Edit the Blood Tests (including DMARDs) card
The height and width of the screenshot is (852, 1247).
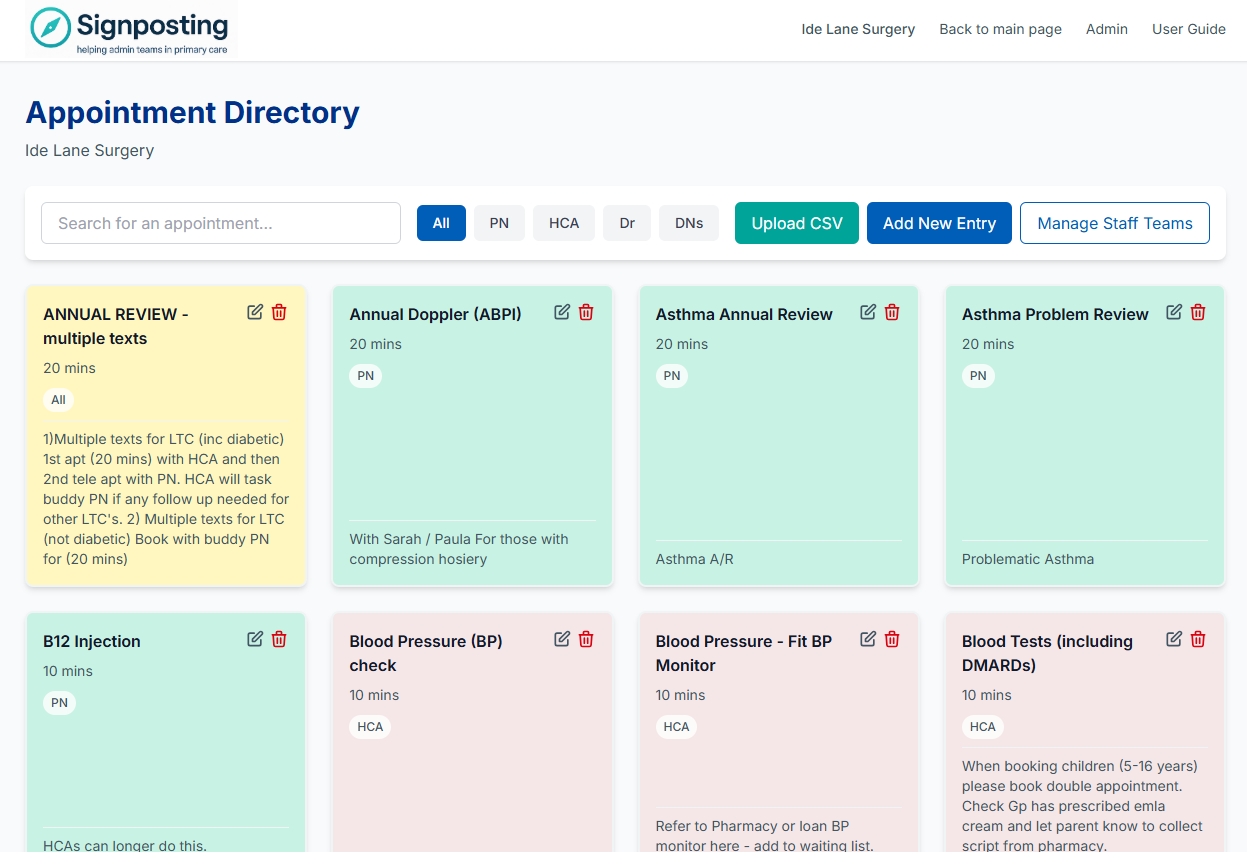pyautogui.click(x=1174, y=639)
